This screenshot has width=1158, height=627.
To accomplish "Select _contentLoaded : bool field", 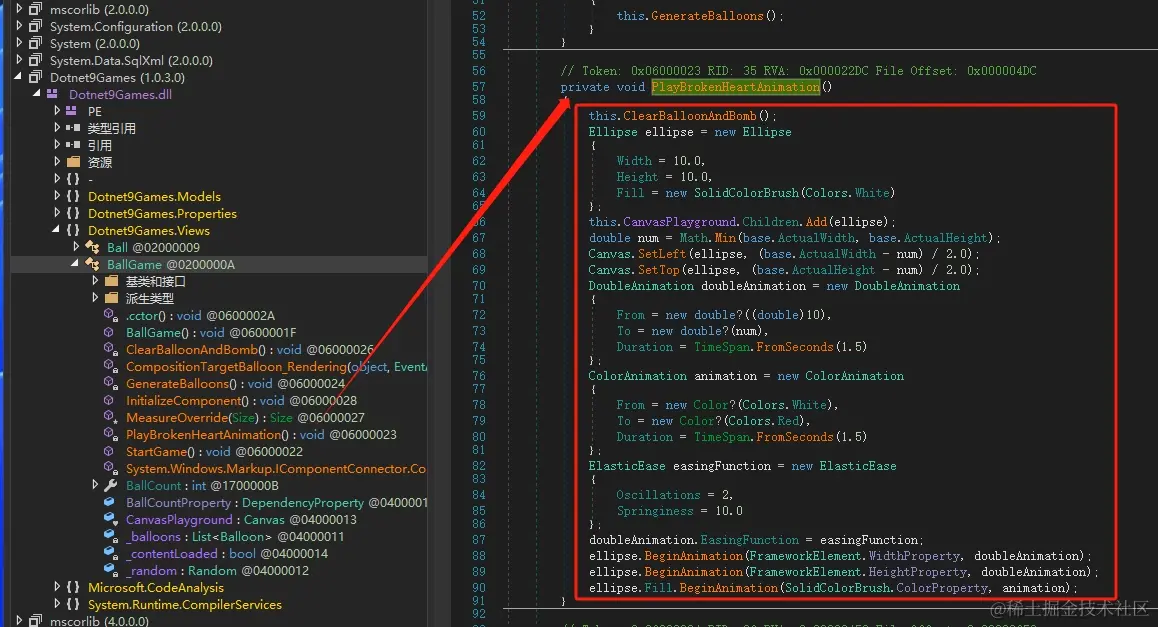I will click(227, 553).
